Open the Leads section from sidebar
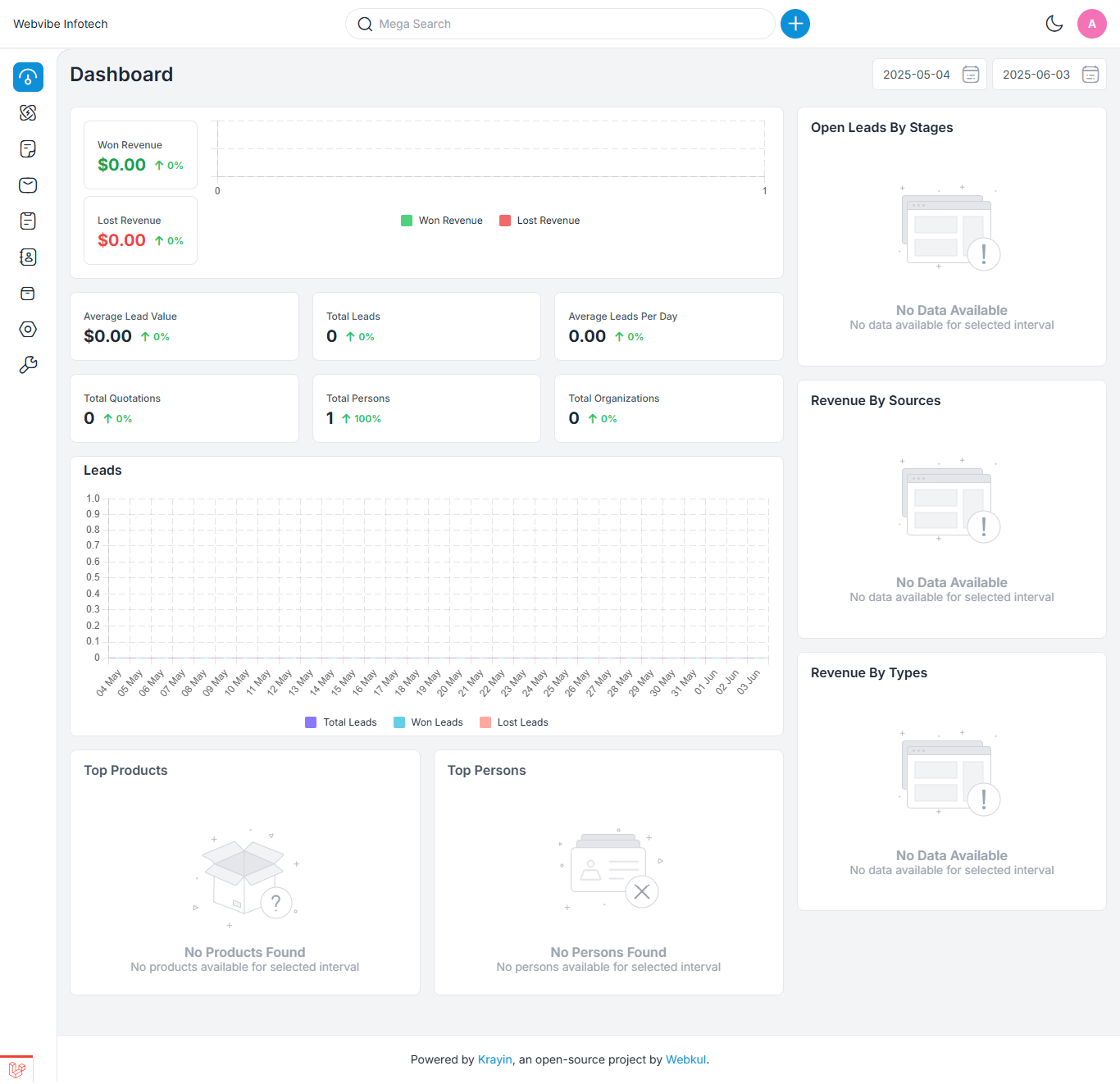Image resolution: width=1120 pixels, height=1084 pixels. 28,113
